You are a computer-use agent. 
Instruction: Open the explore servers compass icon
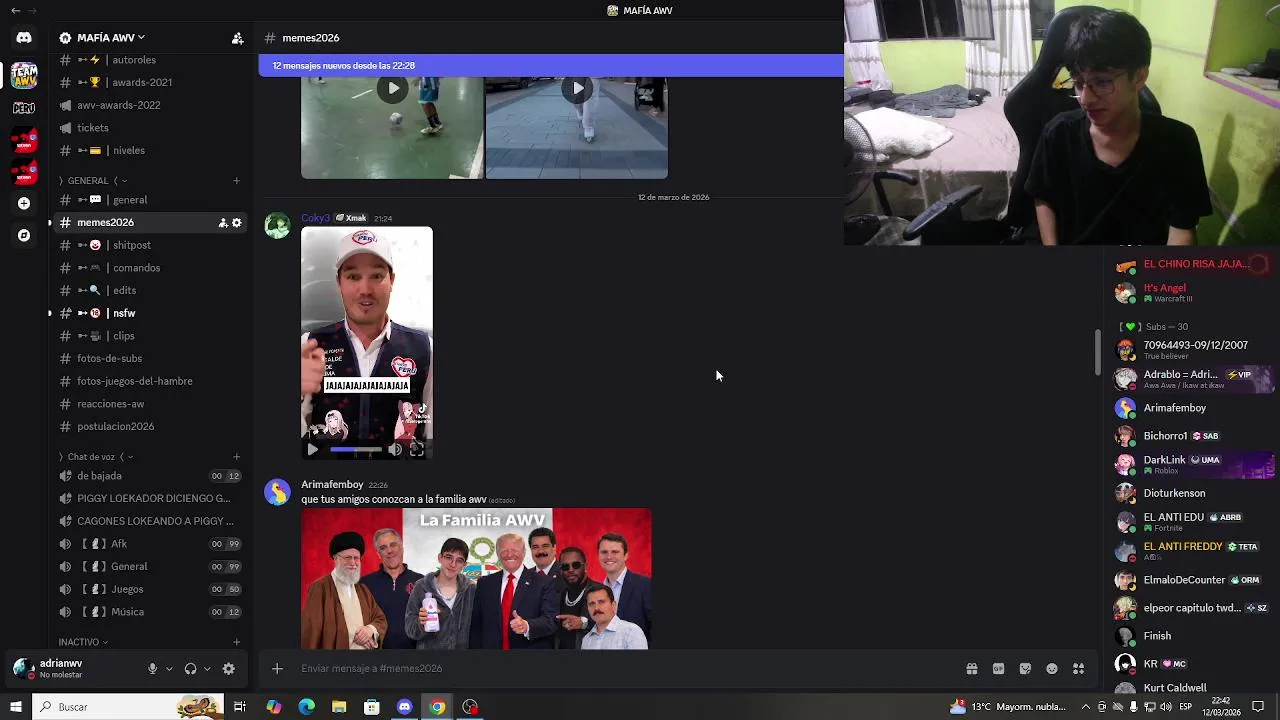[24, 235]
